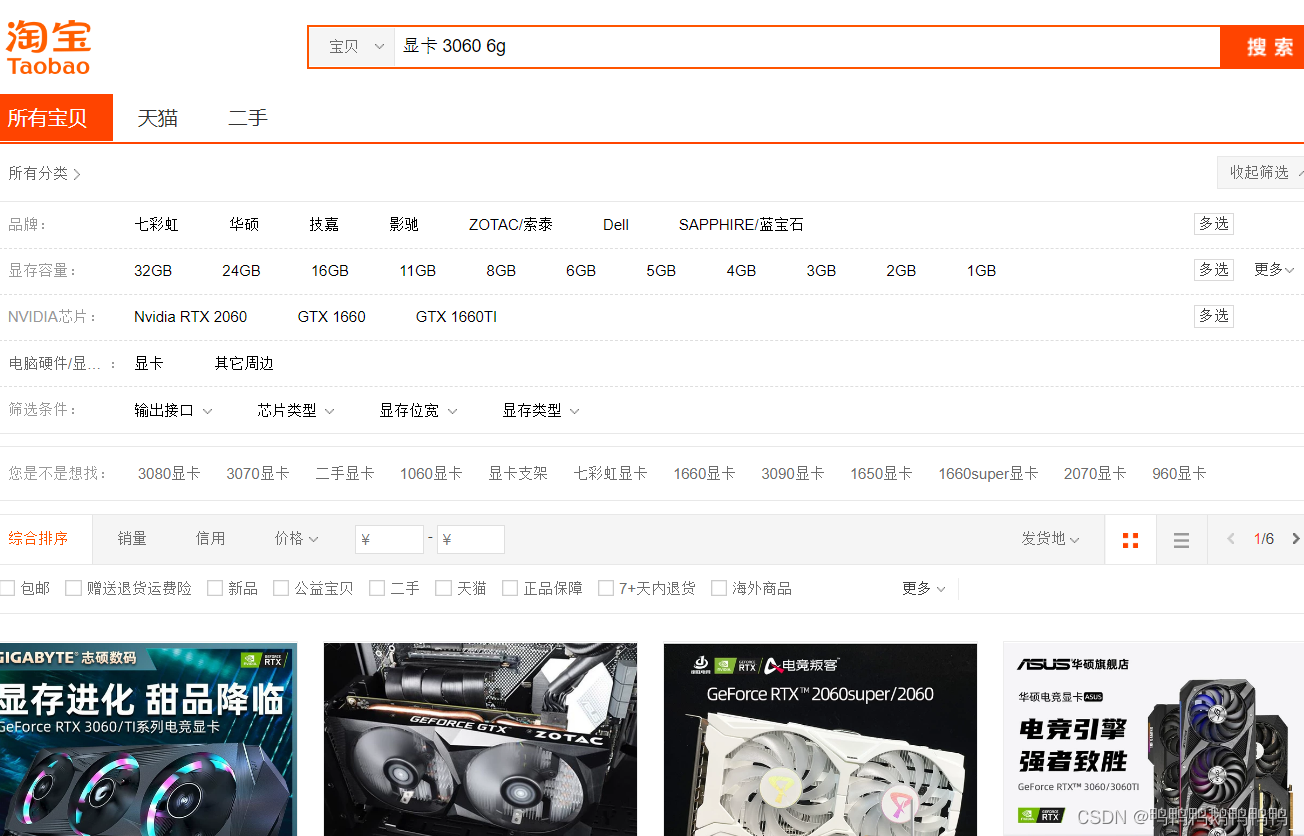Switch to list view icon
1304x836 pixels.
coord(1181,540)
